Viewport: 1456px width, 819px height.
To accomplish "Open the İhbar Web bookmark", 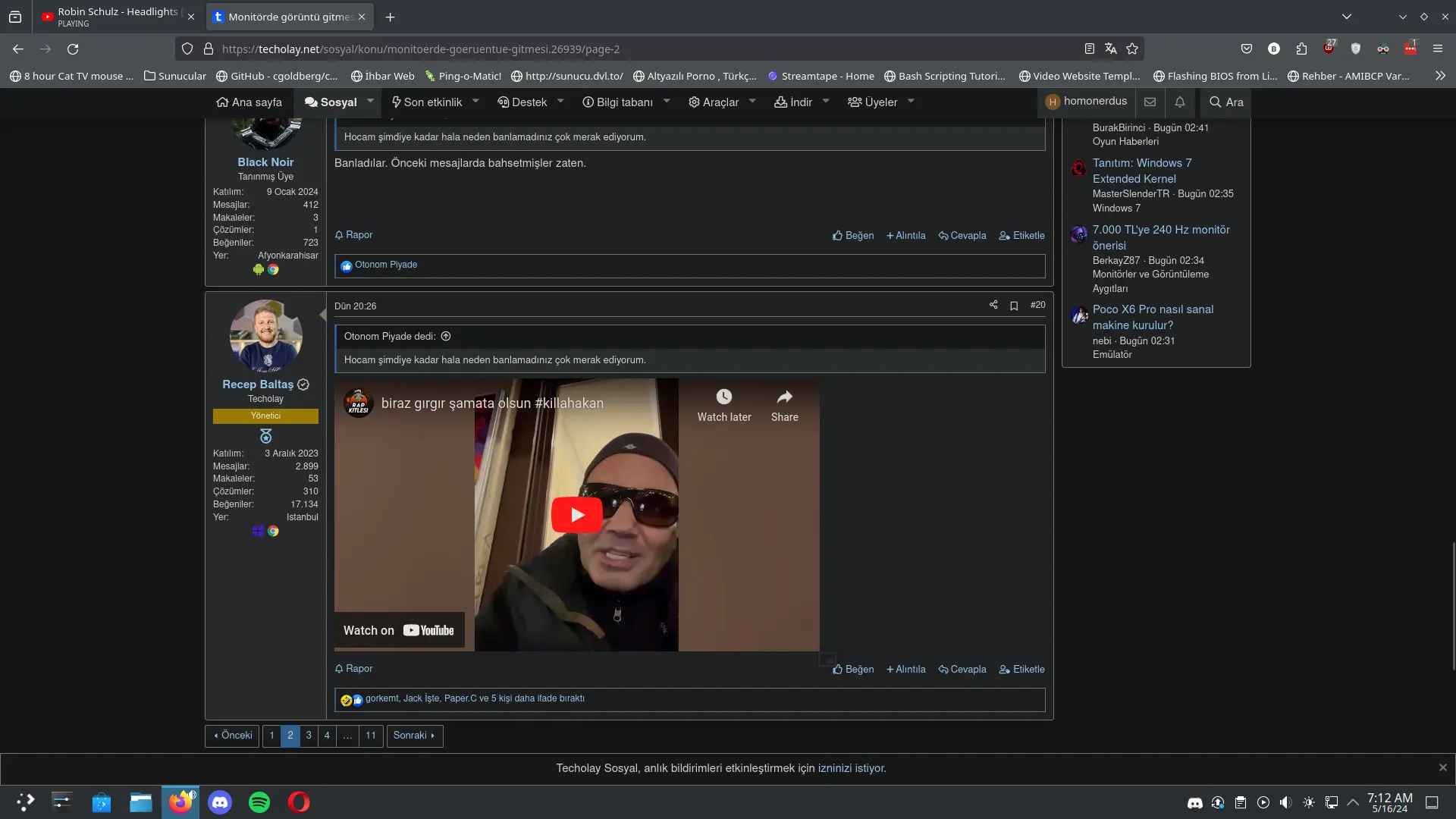I will tap(383, 76).
